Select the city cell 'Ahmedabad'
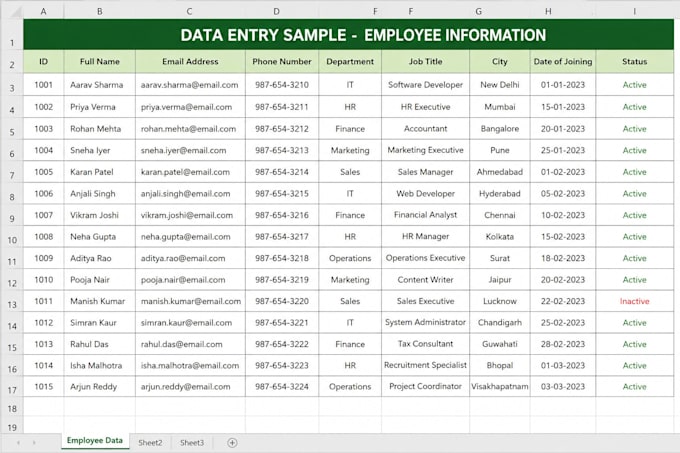The width and height of the screenshot is (680, 453). pyautogui.click(x=500, y=172)
